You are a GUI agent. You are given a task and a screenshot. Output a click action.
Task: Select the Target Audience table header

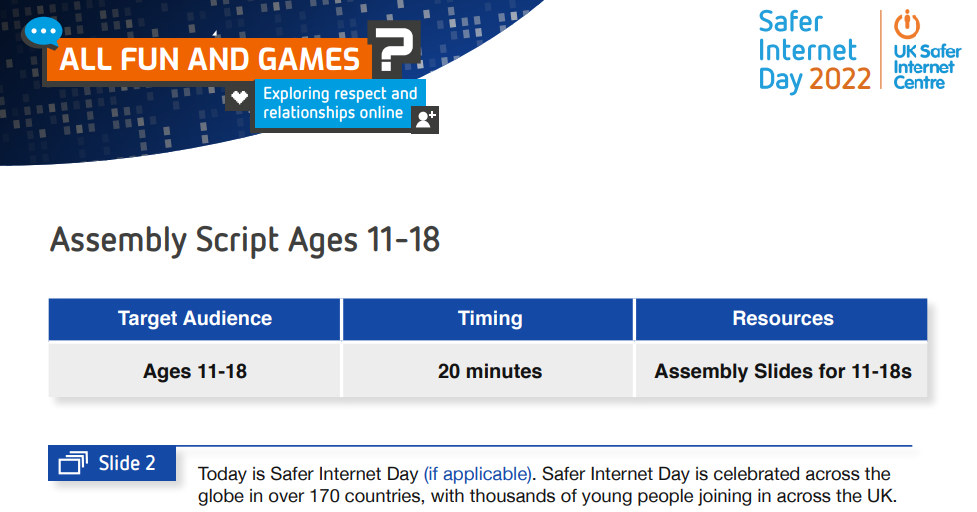coord(194,319)
